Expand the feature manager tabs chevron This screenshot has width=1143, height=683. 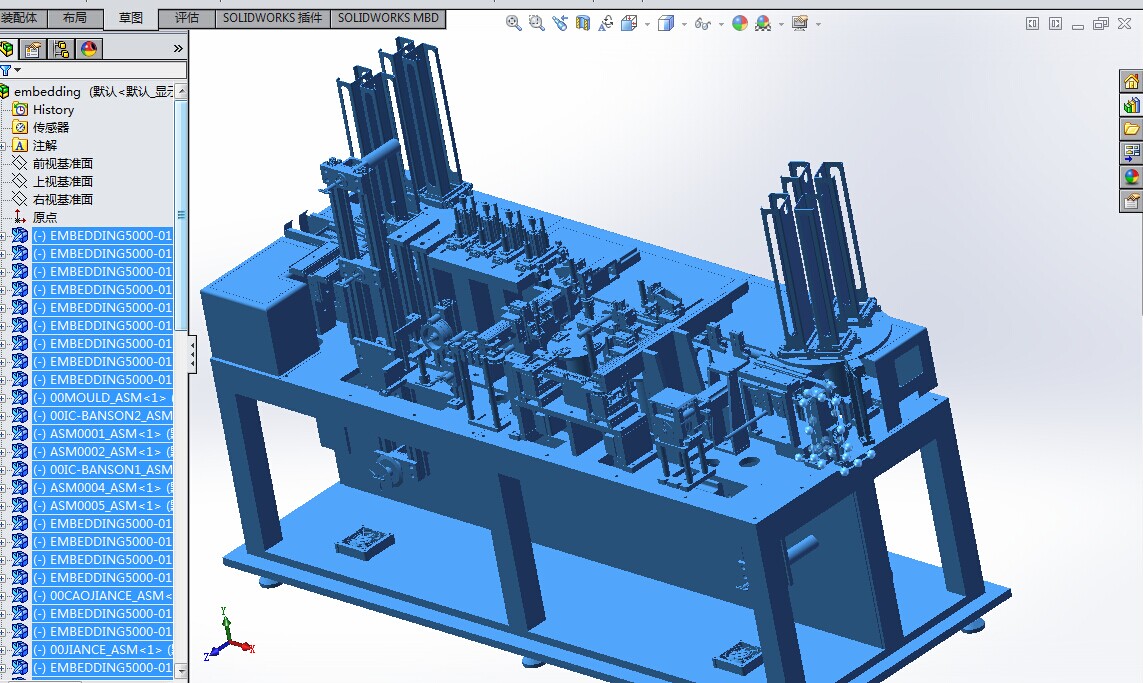coord(178,48)
